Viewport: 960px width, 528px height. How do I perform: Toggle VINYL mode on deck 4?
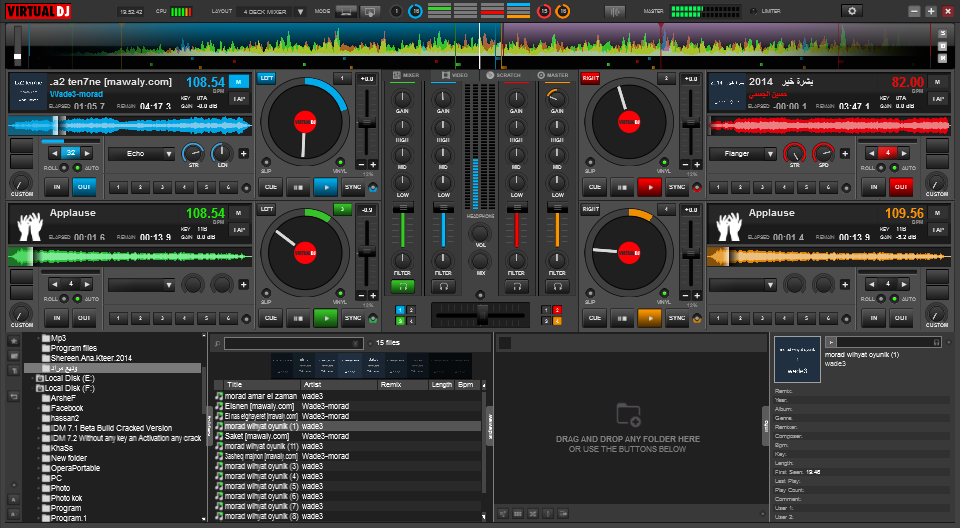pyautogui.click(x=664, y=293)
